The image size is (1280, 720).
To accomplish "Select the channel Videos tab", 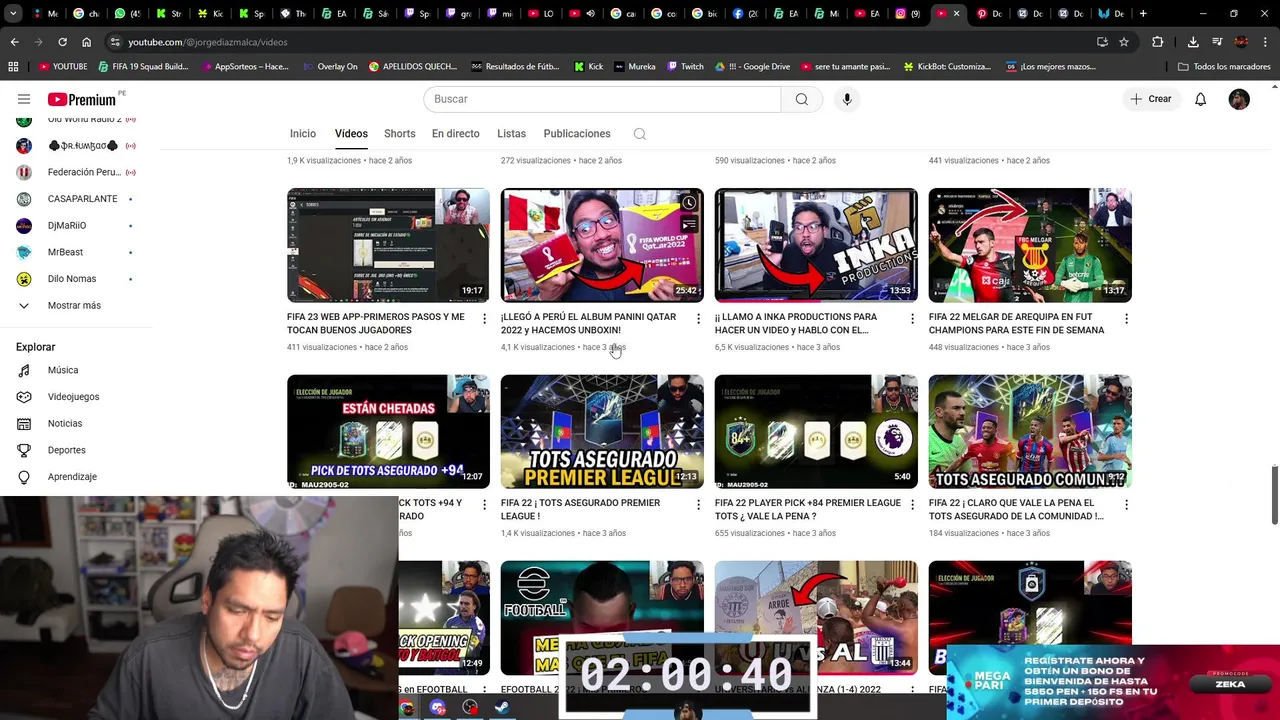I will (351, 134).
